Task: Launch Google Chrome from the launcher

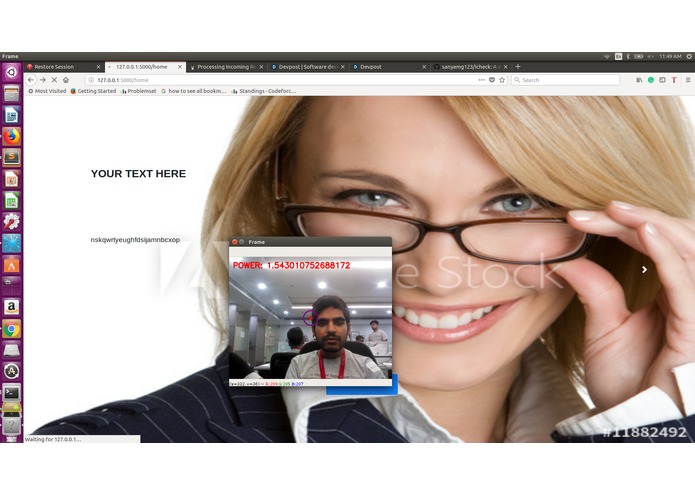Action: pyautogui.click(x=12, y=329)
